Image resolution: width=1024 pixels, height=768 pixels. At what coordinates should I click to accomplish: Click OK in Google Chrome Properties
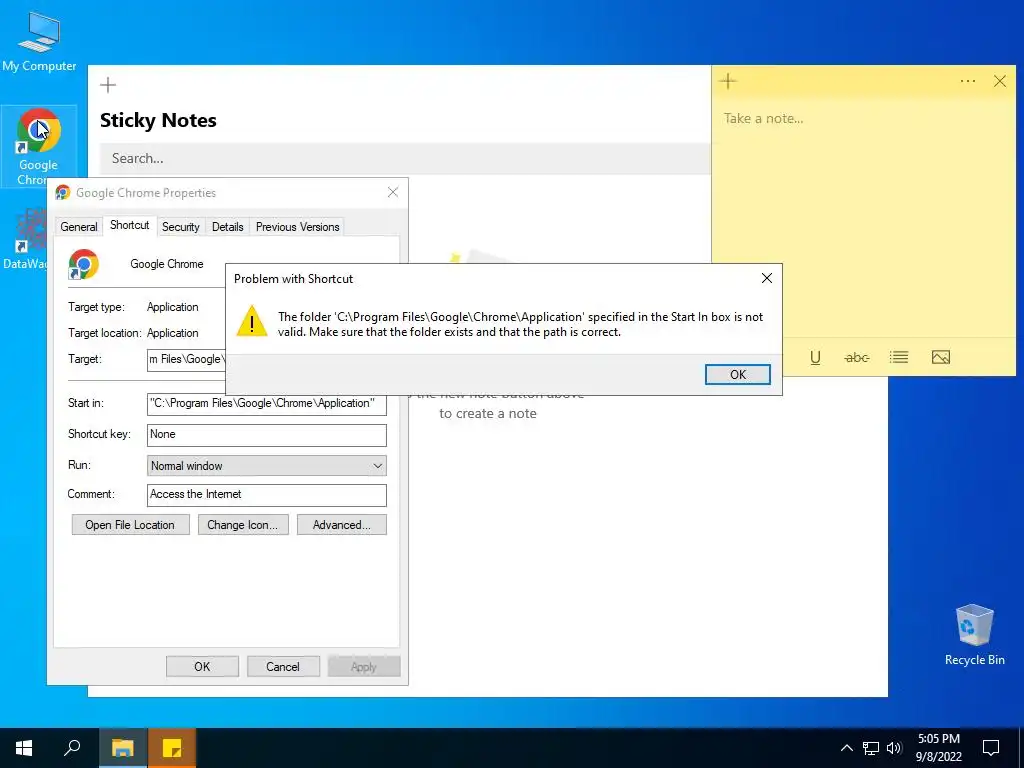point(202,667)
